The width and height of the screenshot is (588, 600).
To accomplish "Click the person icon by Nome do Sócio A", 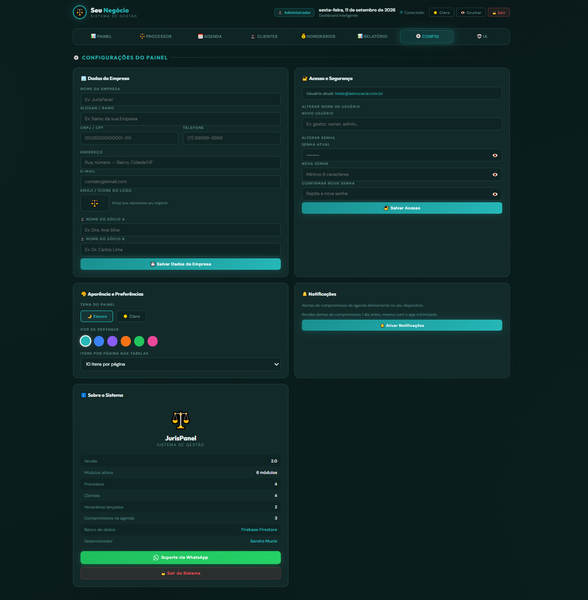I will 82,220.
